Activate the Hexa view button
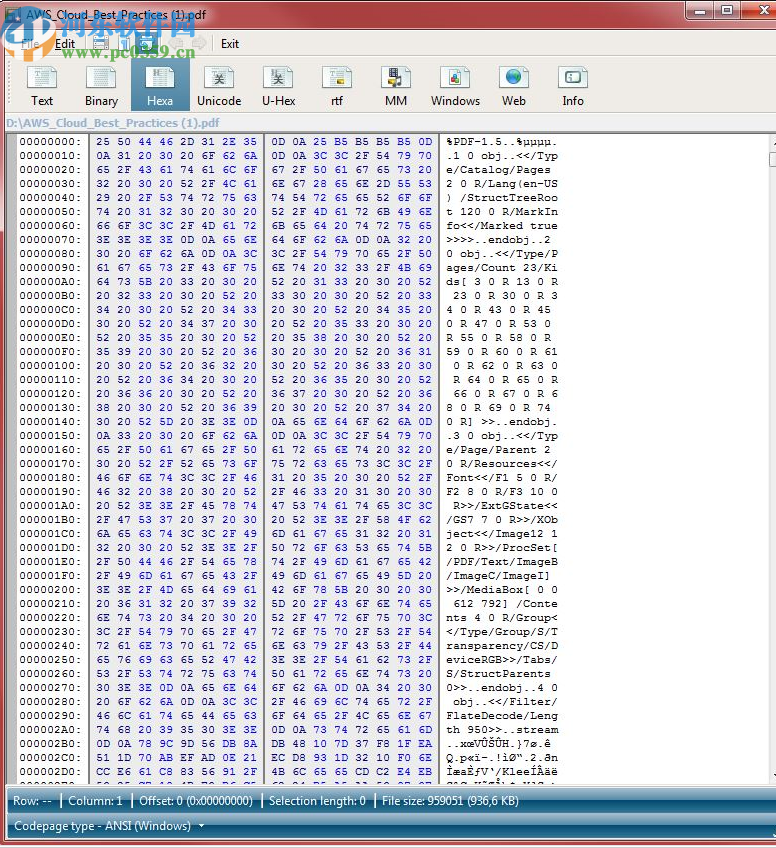 point(160,86)
